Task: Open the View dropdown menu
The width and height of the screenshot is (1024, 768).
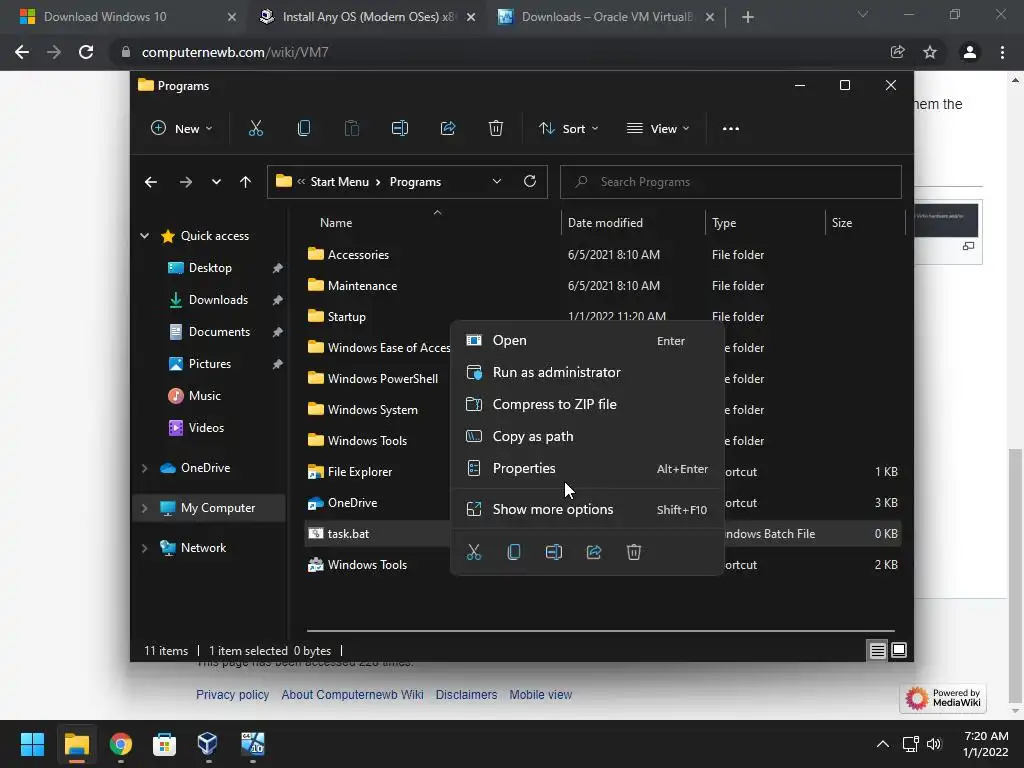Action: point(658,129)
